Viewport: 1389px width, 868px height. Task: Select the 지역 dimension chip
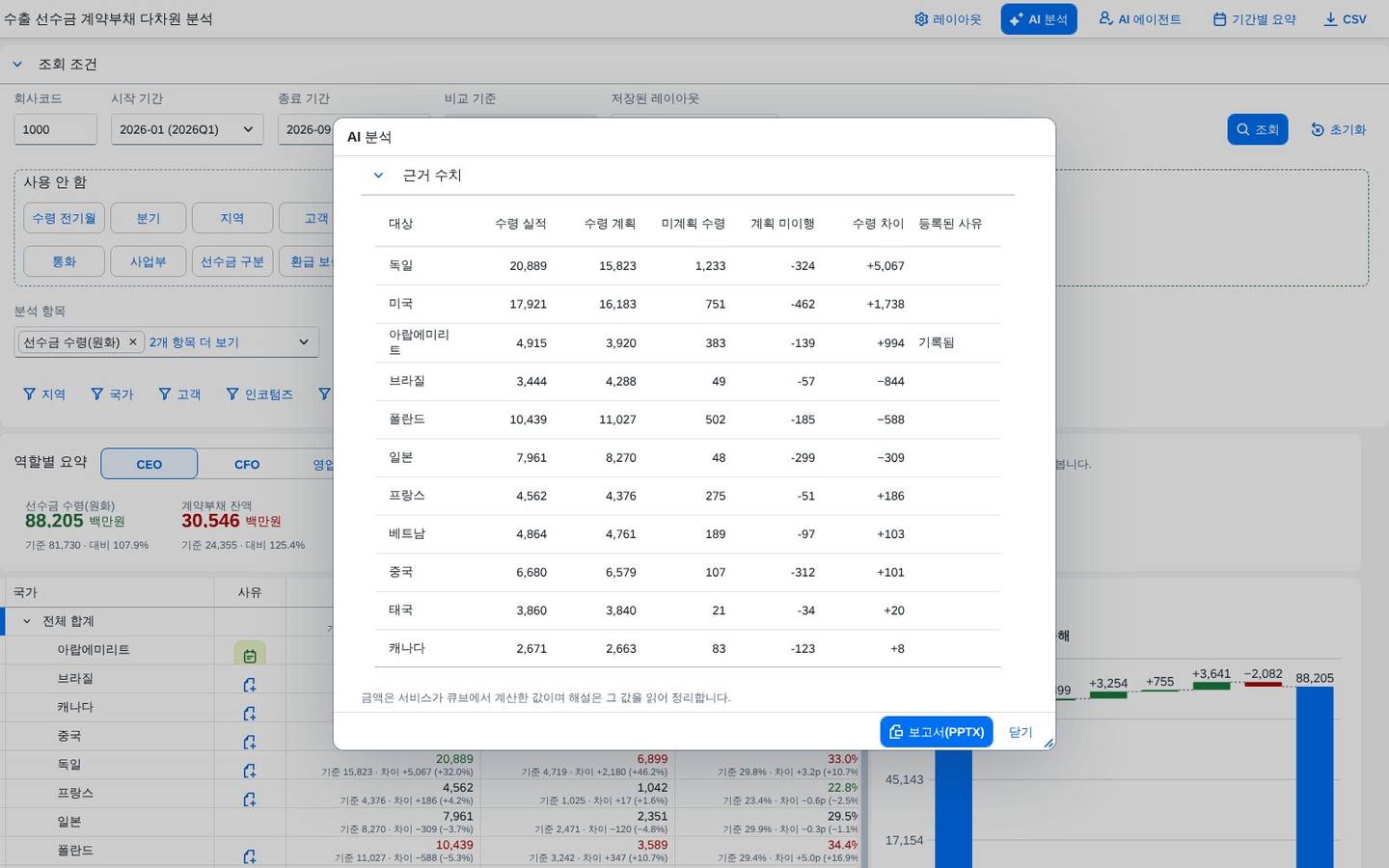coord(231,218)
